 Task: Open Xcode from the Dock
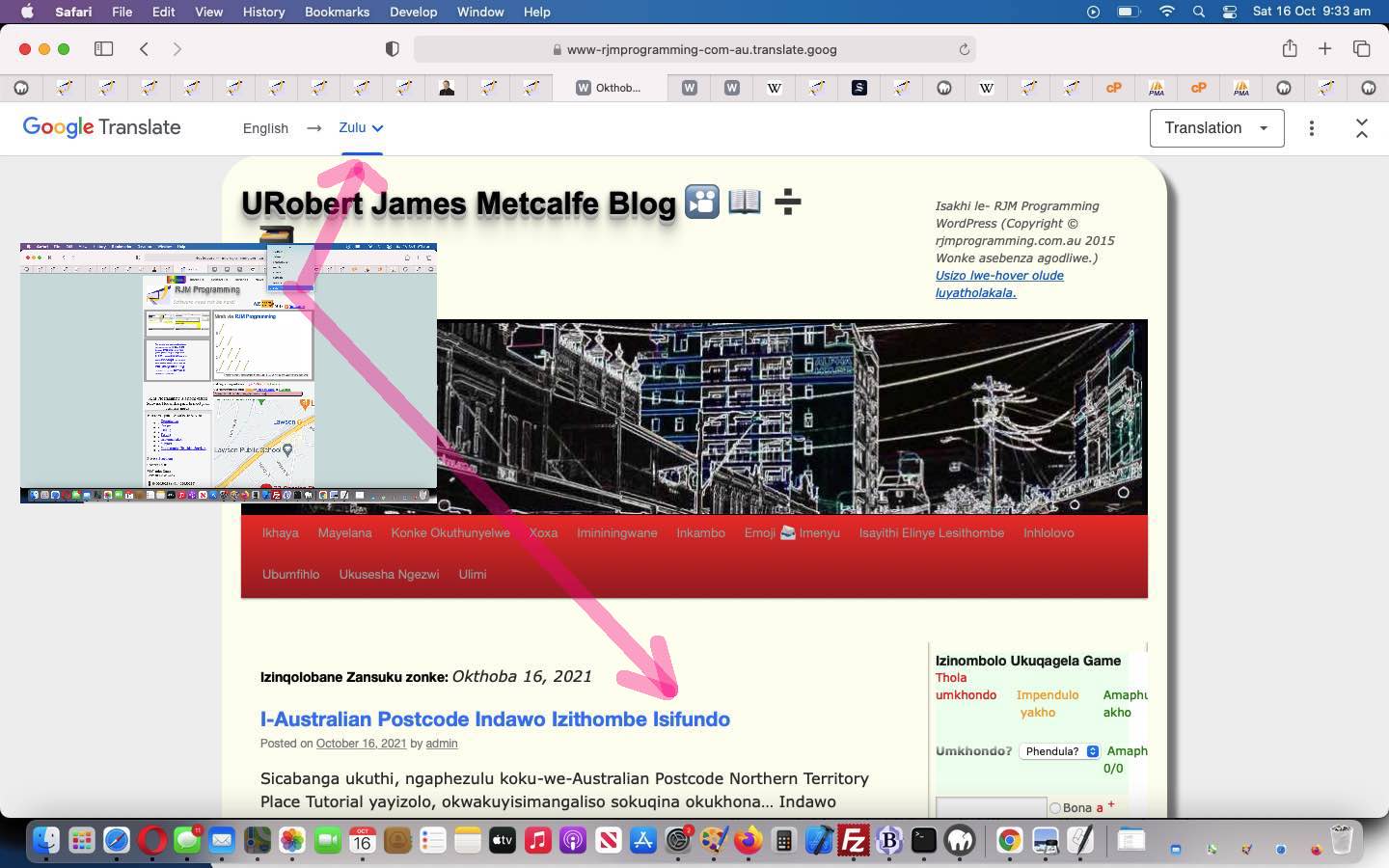(x=819, y=841)
